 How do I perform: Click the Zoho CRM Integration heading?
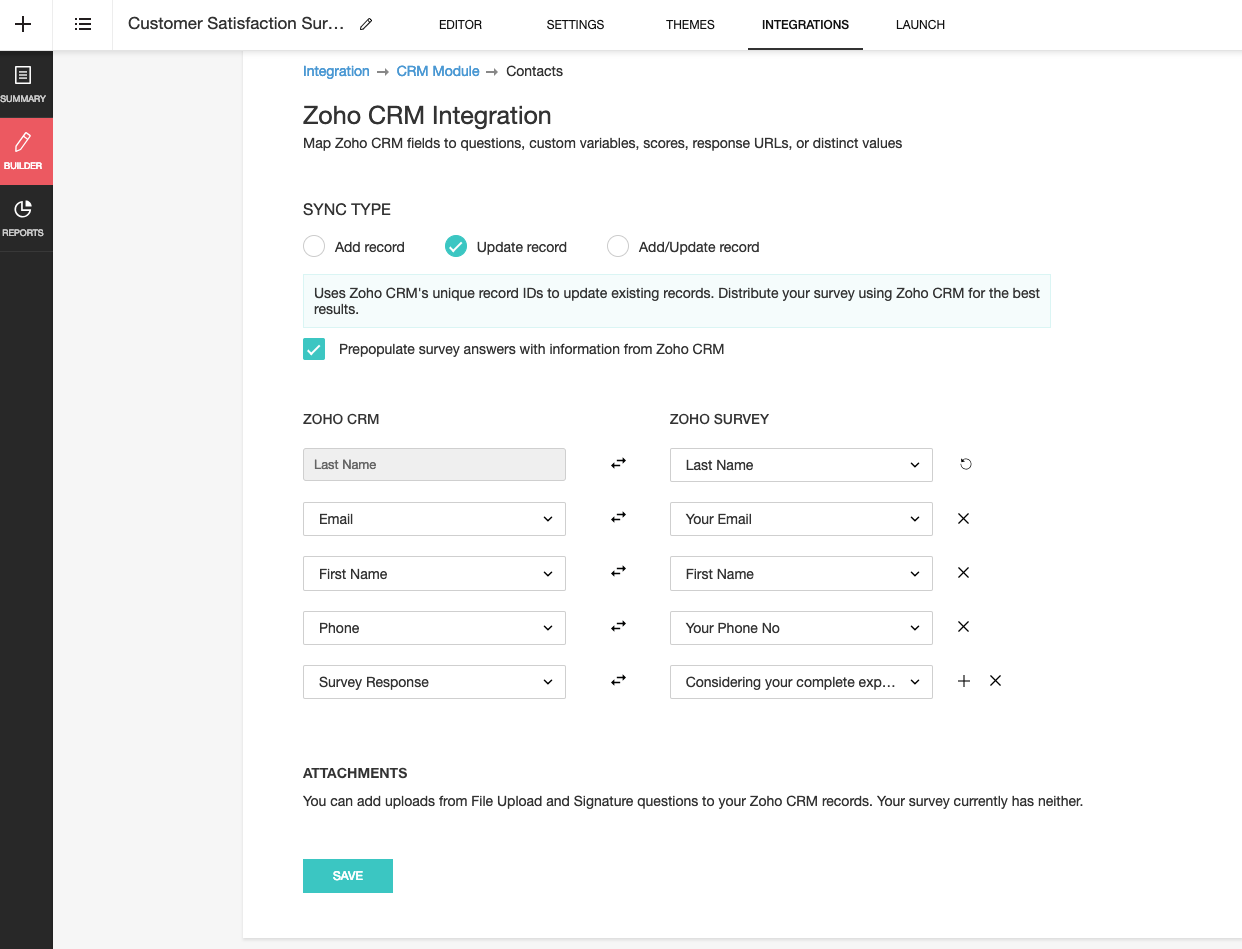click(x=427, y=116)
